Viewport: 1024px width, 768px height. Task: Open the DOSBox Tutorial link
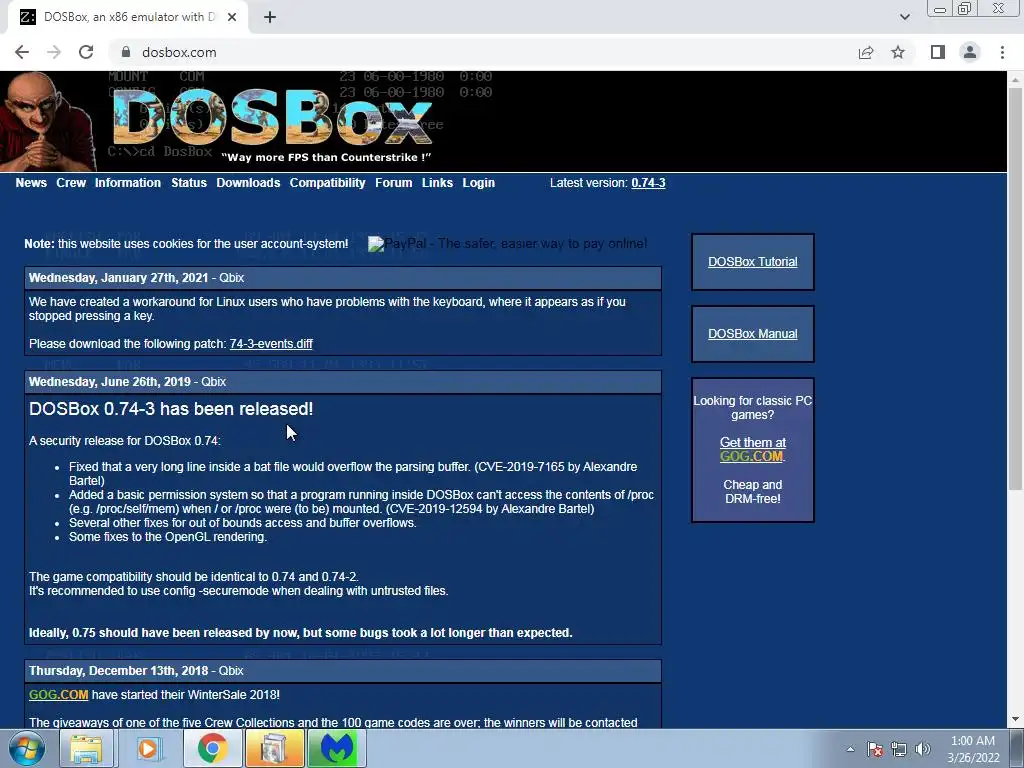752,262
